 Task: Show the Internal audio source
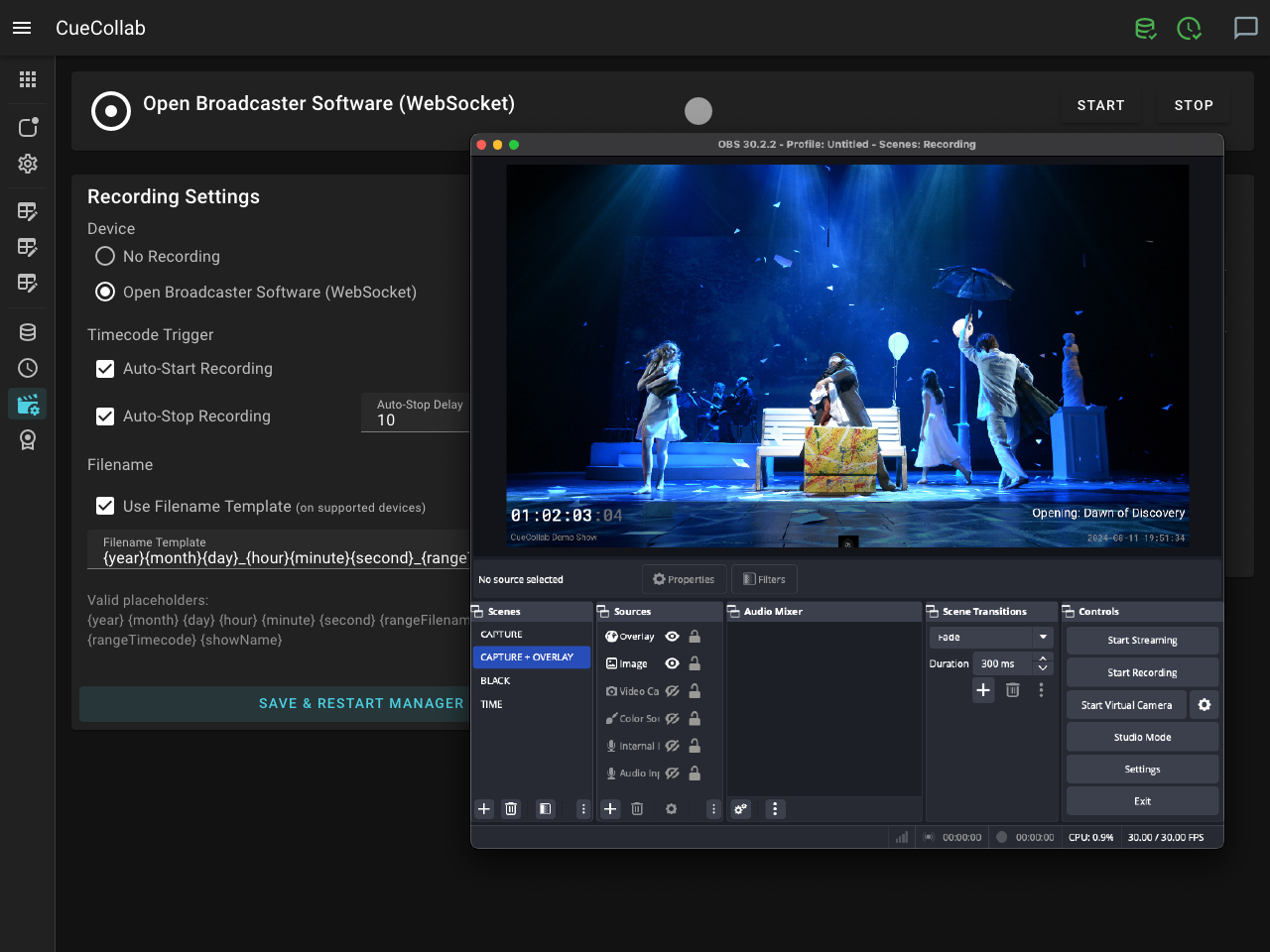pyautogui.click(x=672, y=746)
